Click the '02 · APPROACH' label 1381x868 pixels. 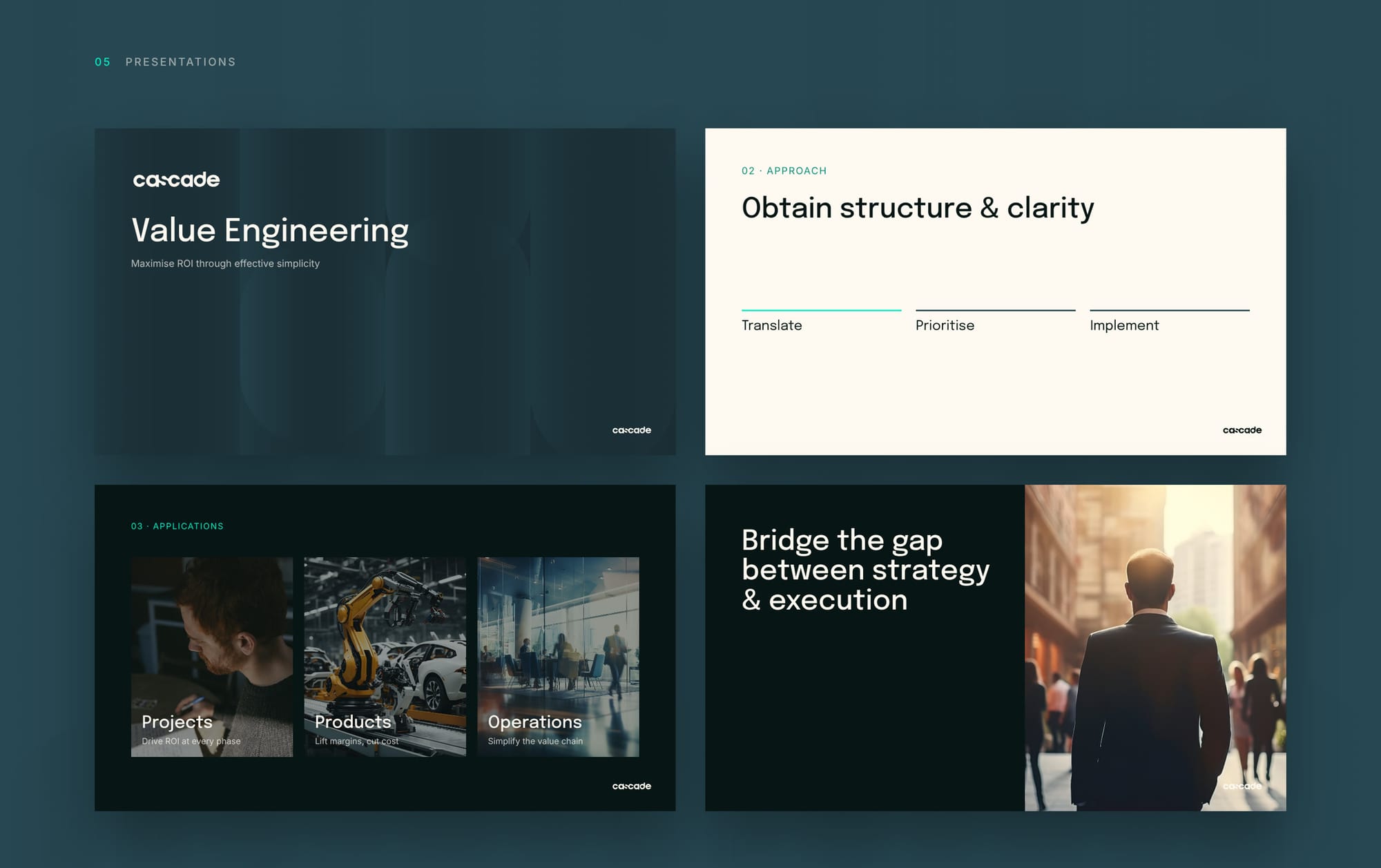click(x=784, y=171)
